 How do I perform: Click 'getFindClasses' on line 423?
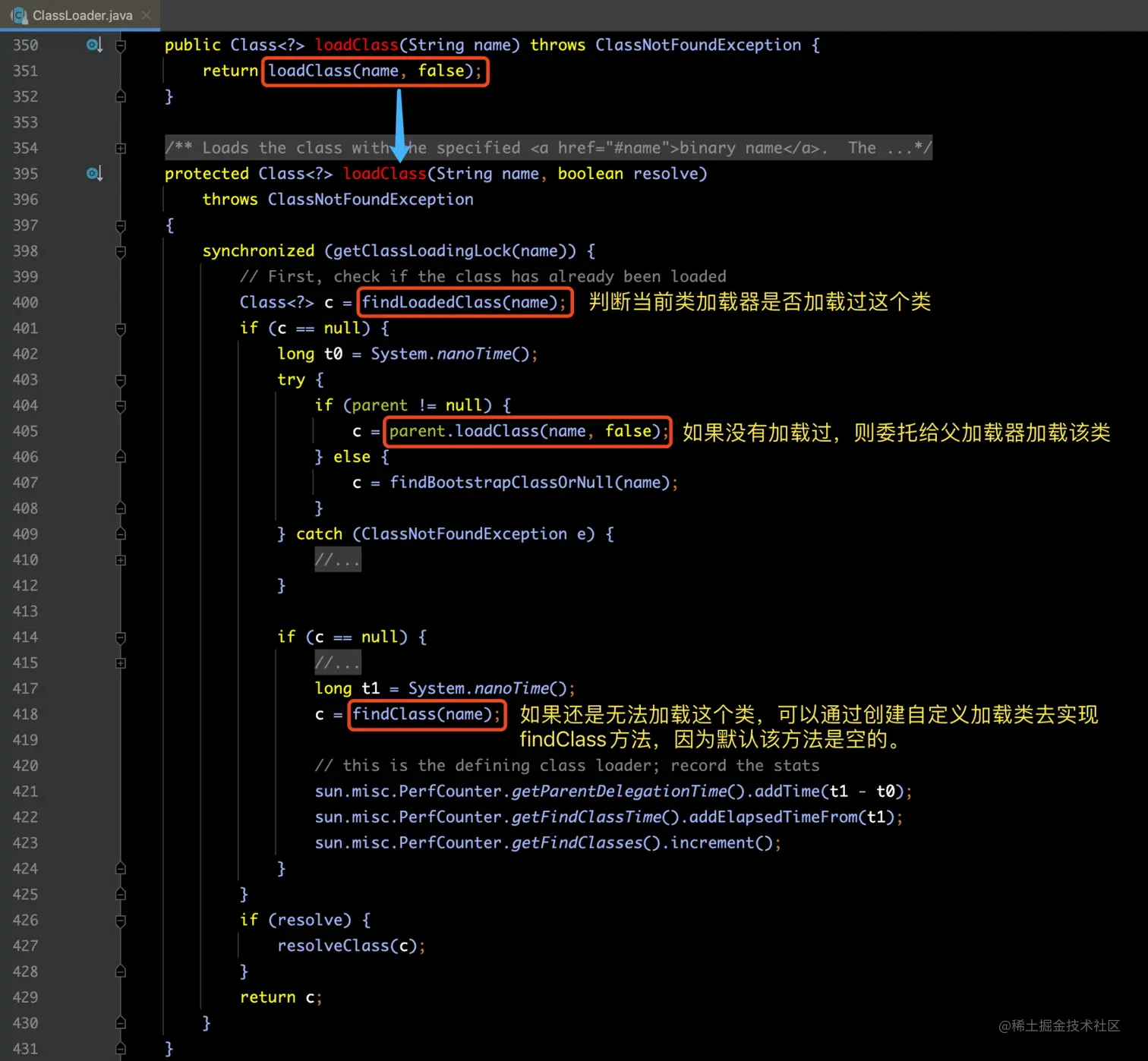[576, 843]
